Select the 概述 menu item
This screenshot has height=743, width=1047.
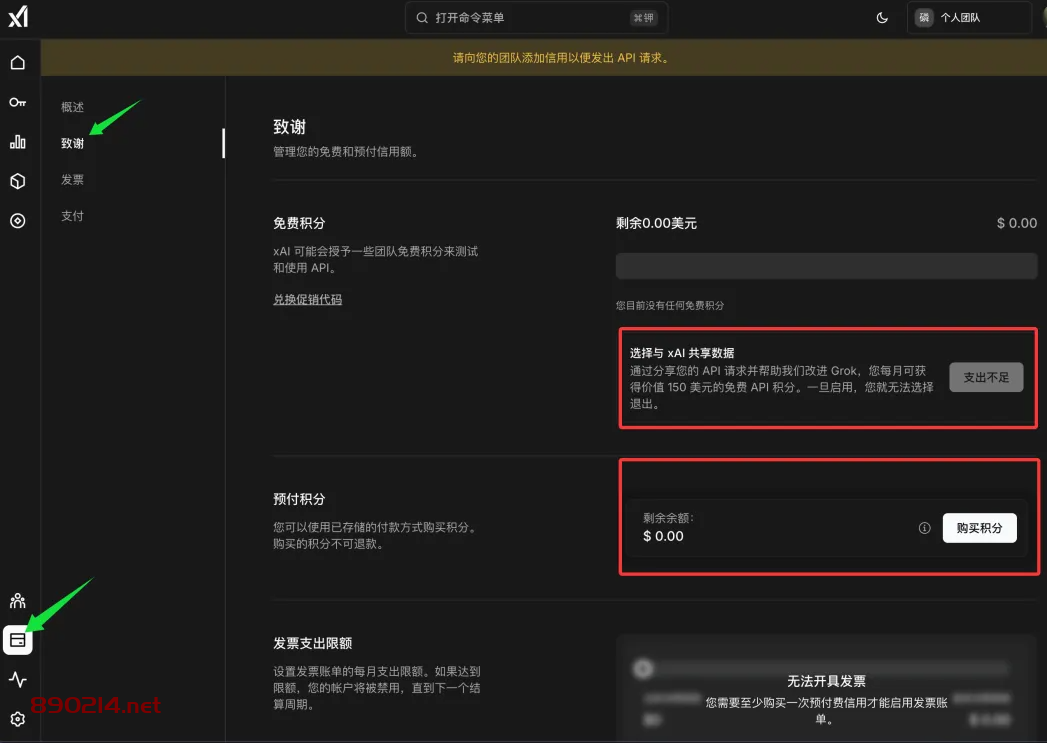click(x=73, y=107)
